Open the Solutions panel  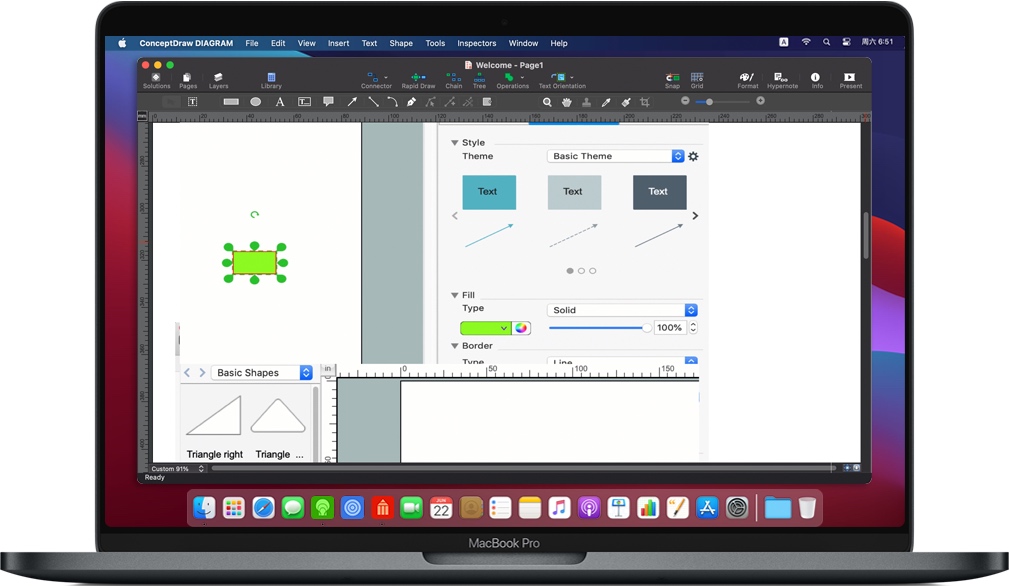(157, 78)
